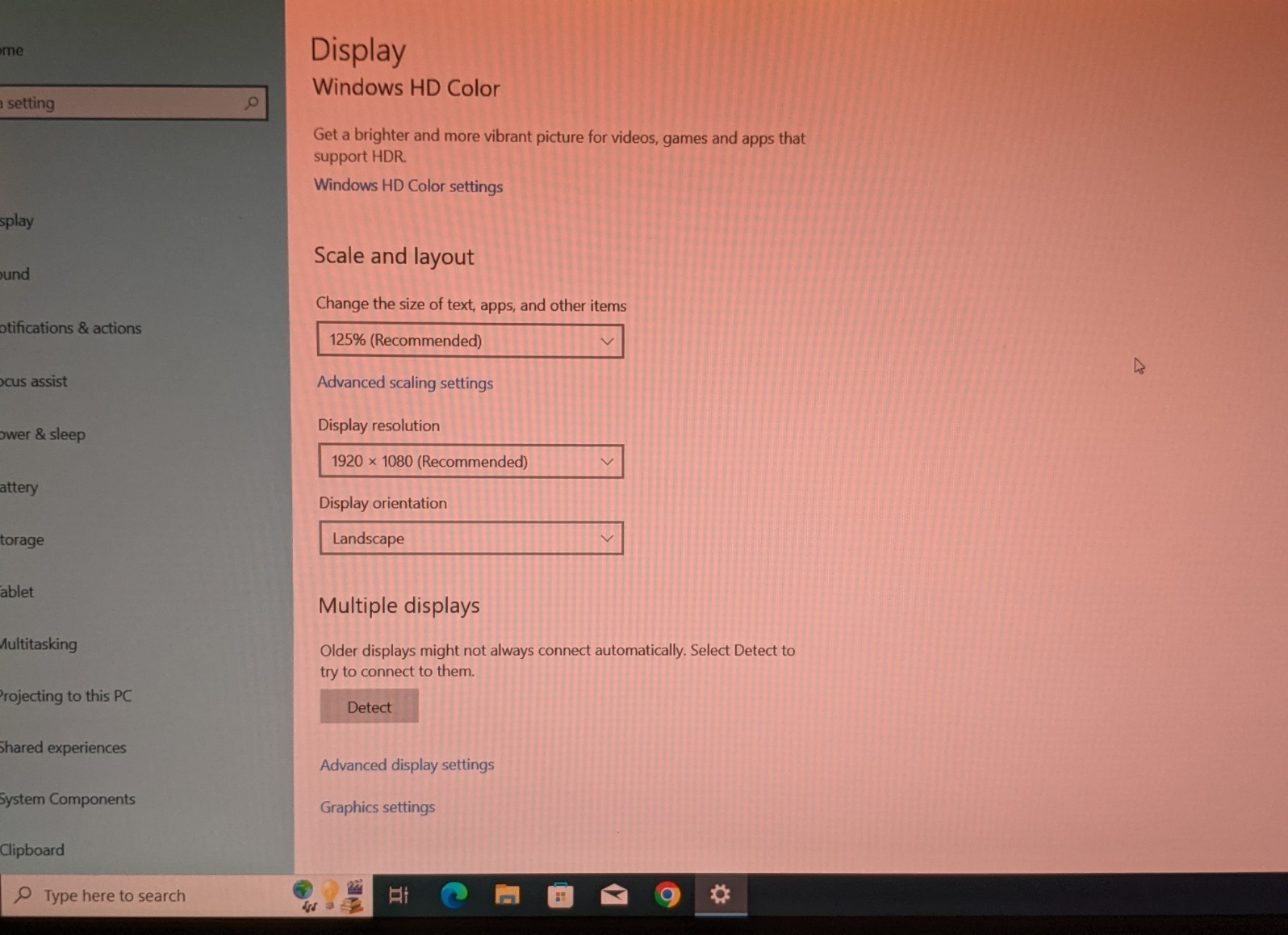Go to settings Home
1288x935 pixels.
point(11,50)
